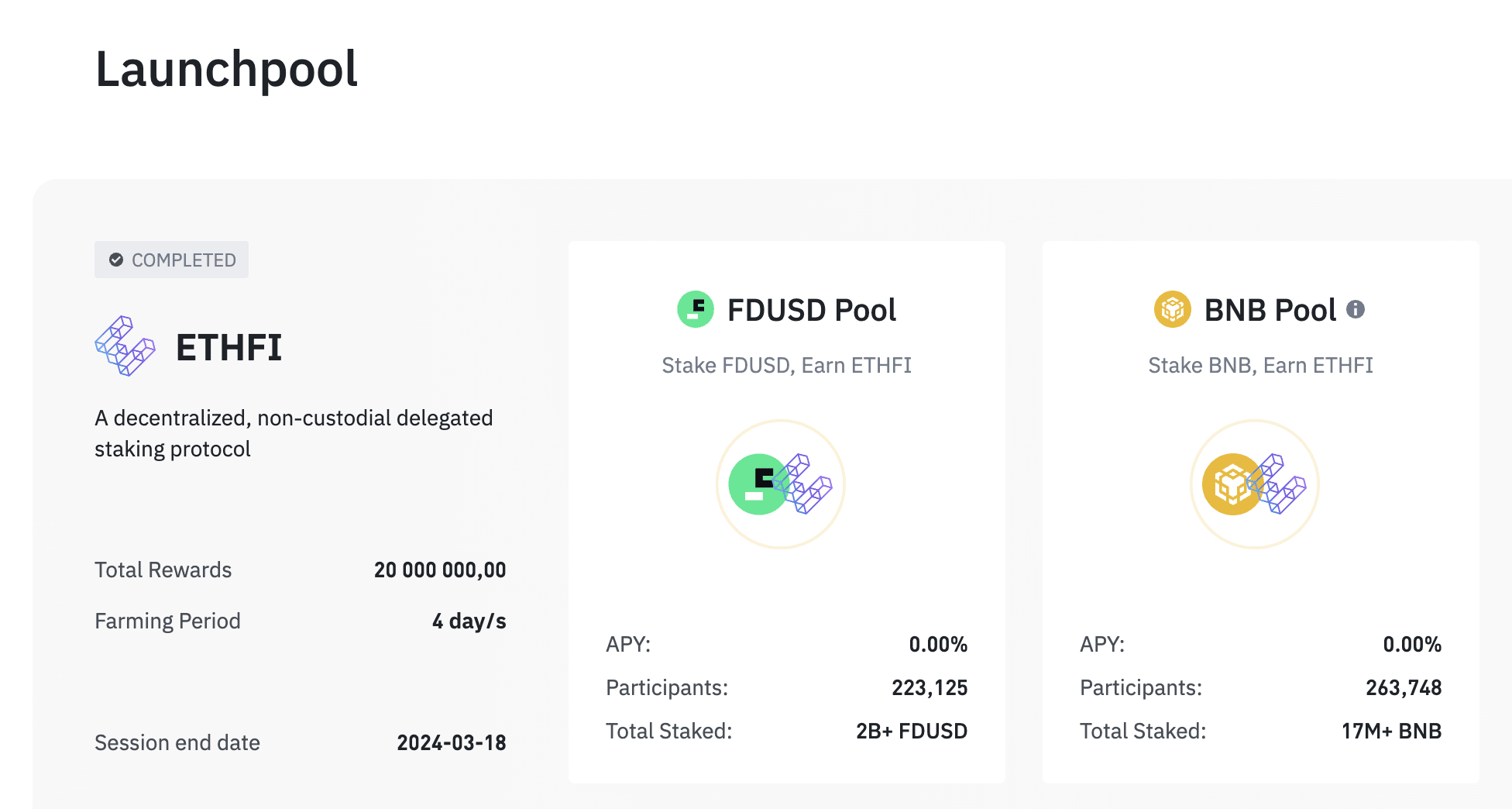Click the BNB-ETHFI paired circle graphic
The height and width of the screenshot is (809, 1512).
1254,484
